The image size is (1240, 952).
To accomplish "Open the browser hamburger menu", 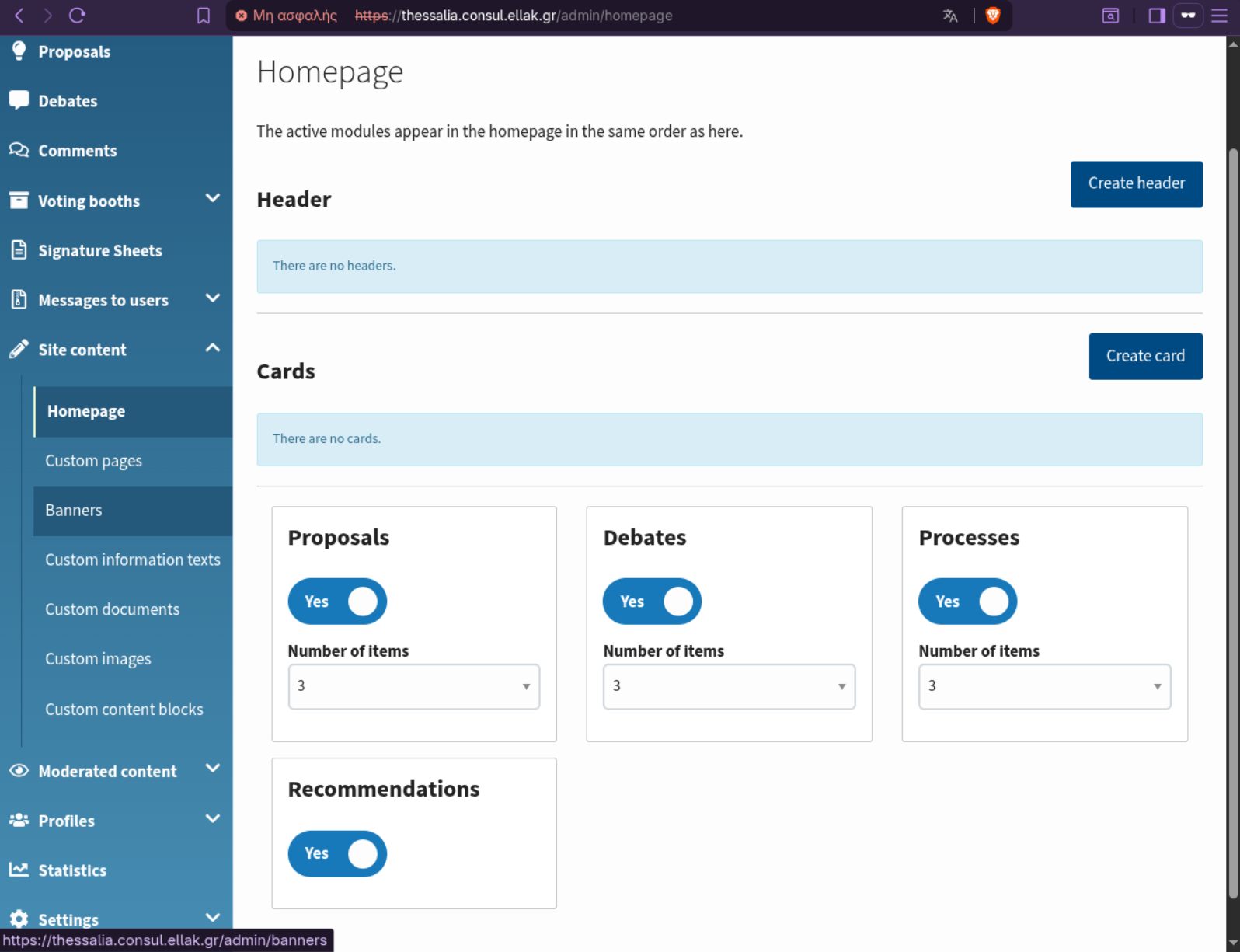I will (1219, 16).
